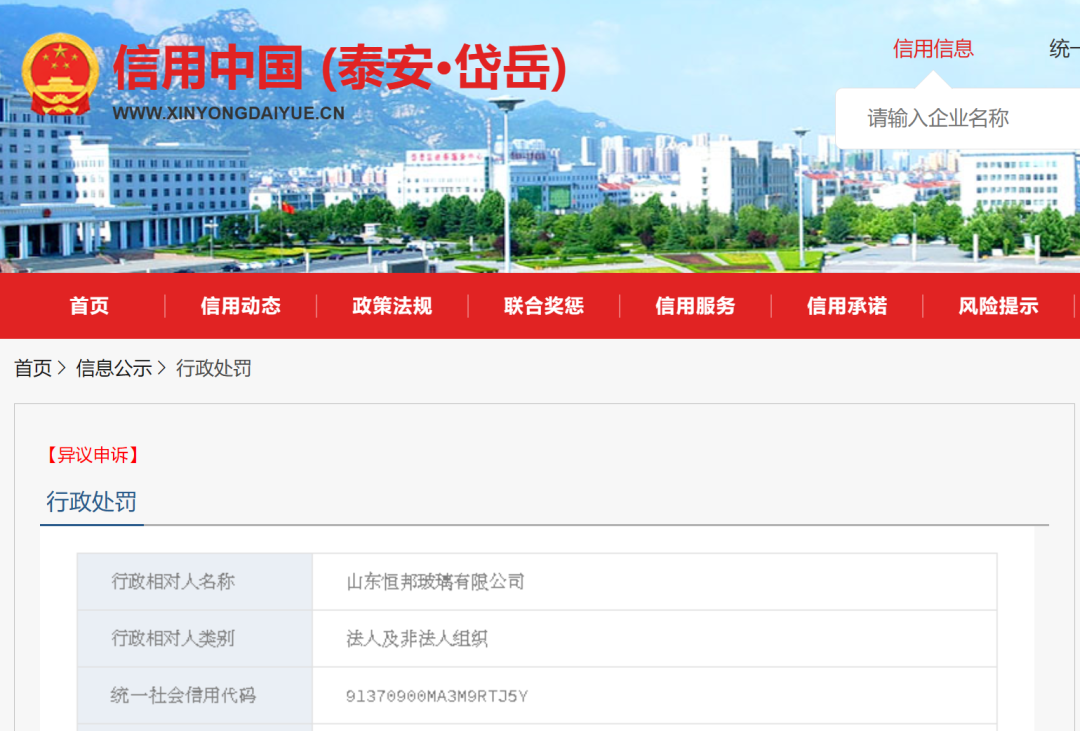Open the 风险提示 navigation item
The width and height of the screenshot is (1080, 731).
998,306
